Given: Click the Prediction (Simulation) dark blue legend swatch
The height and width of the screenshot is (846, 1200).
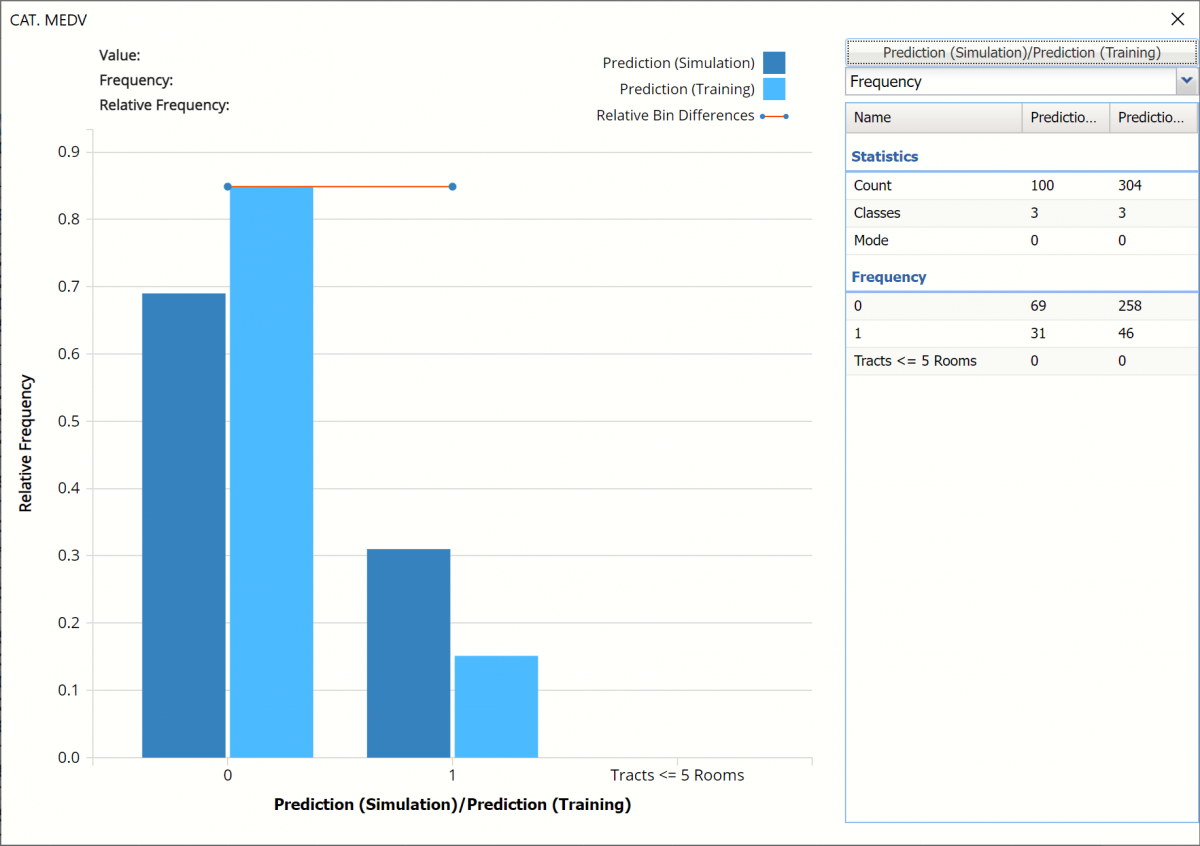Looking at the screenshot, I should pos(773,63).
